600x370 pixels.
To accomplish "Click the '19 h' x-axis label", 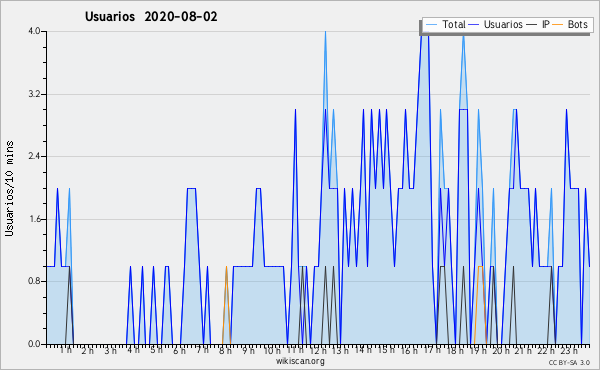I will point(478,350).
